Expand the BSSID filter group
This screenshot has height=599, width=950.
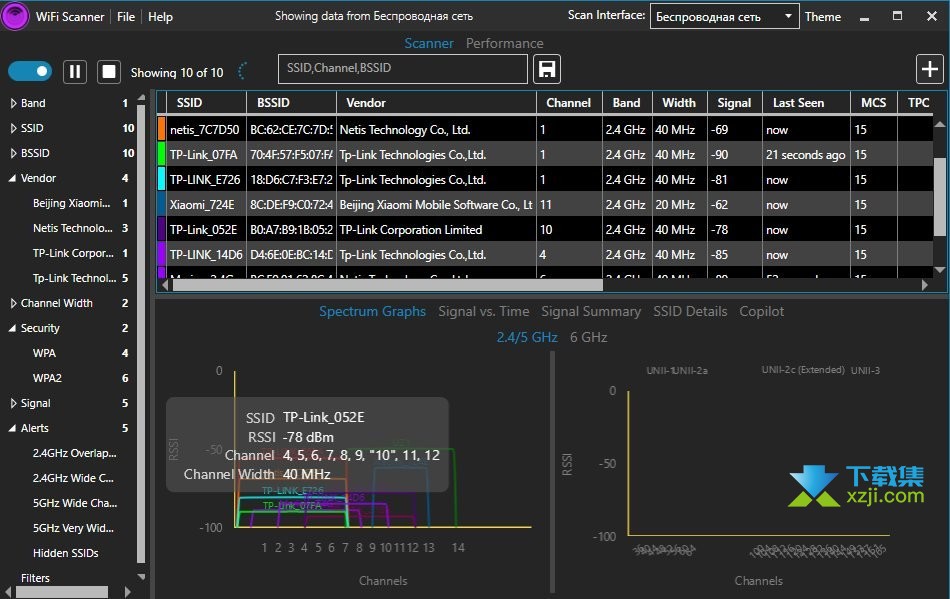coord(13,153)
